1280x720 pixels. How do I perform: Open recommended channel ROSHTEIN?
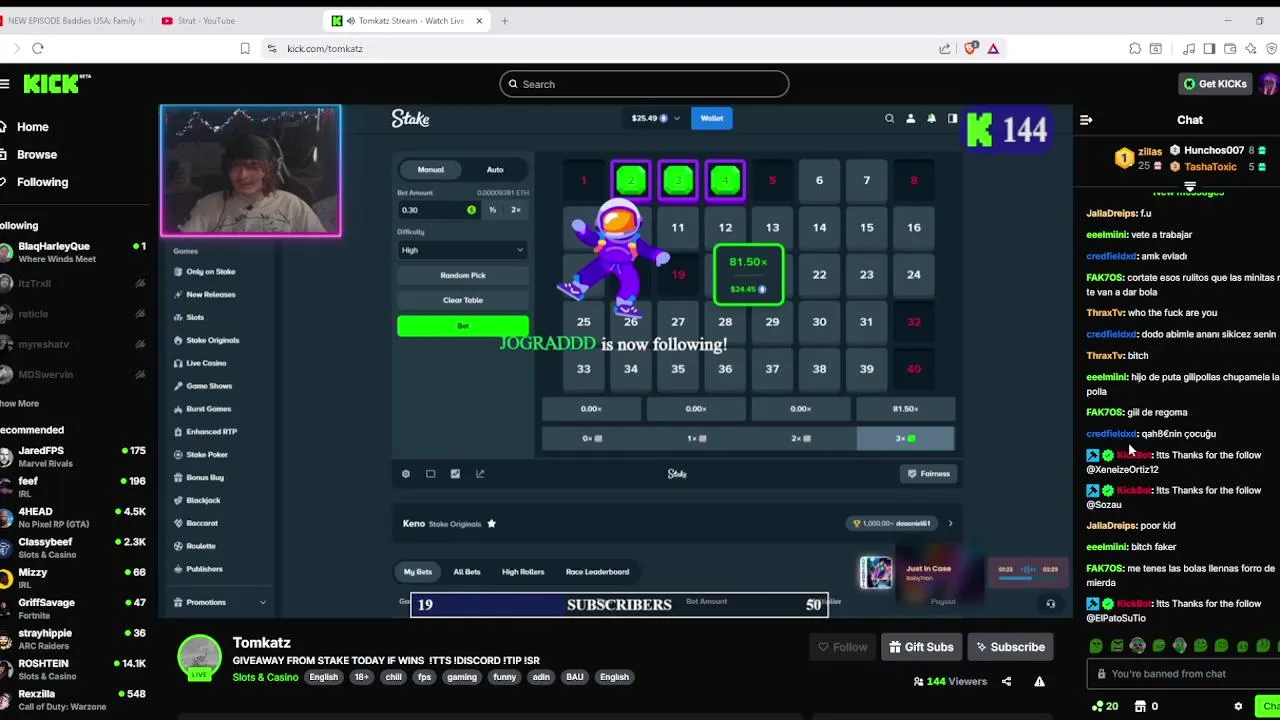74,670
